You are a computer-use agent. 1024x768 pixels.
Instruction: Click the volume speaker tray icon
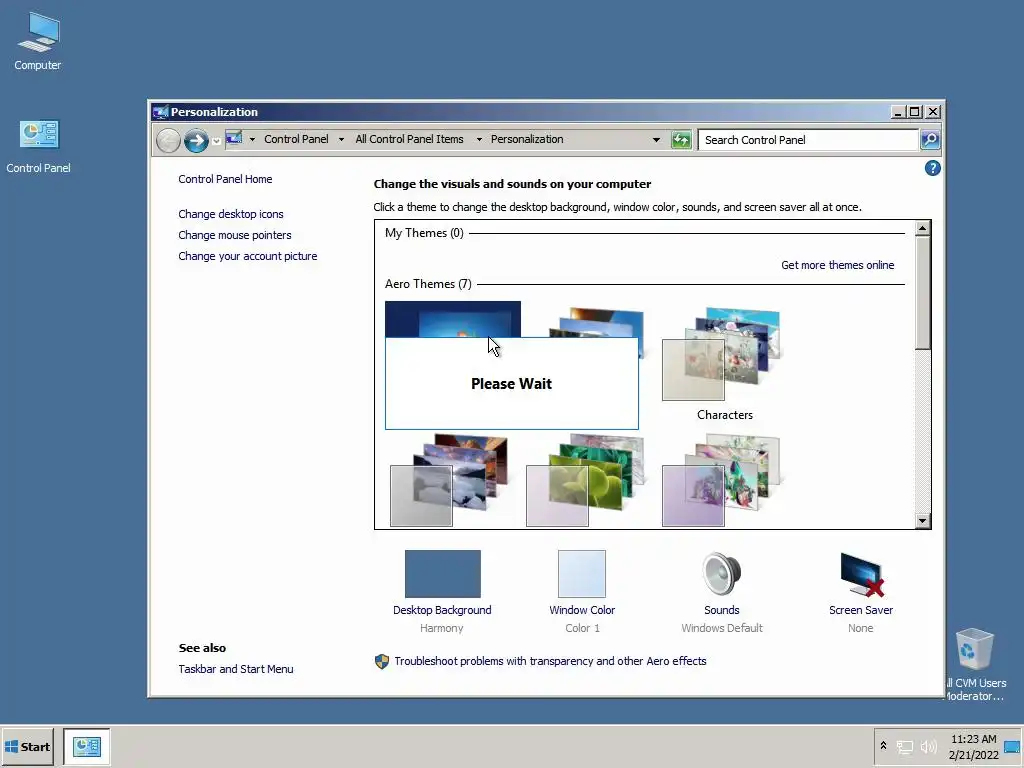[x=928, y=746]
